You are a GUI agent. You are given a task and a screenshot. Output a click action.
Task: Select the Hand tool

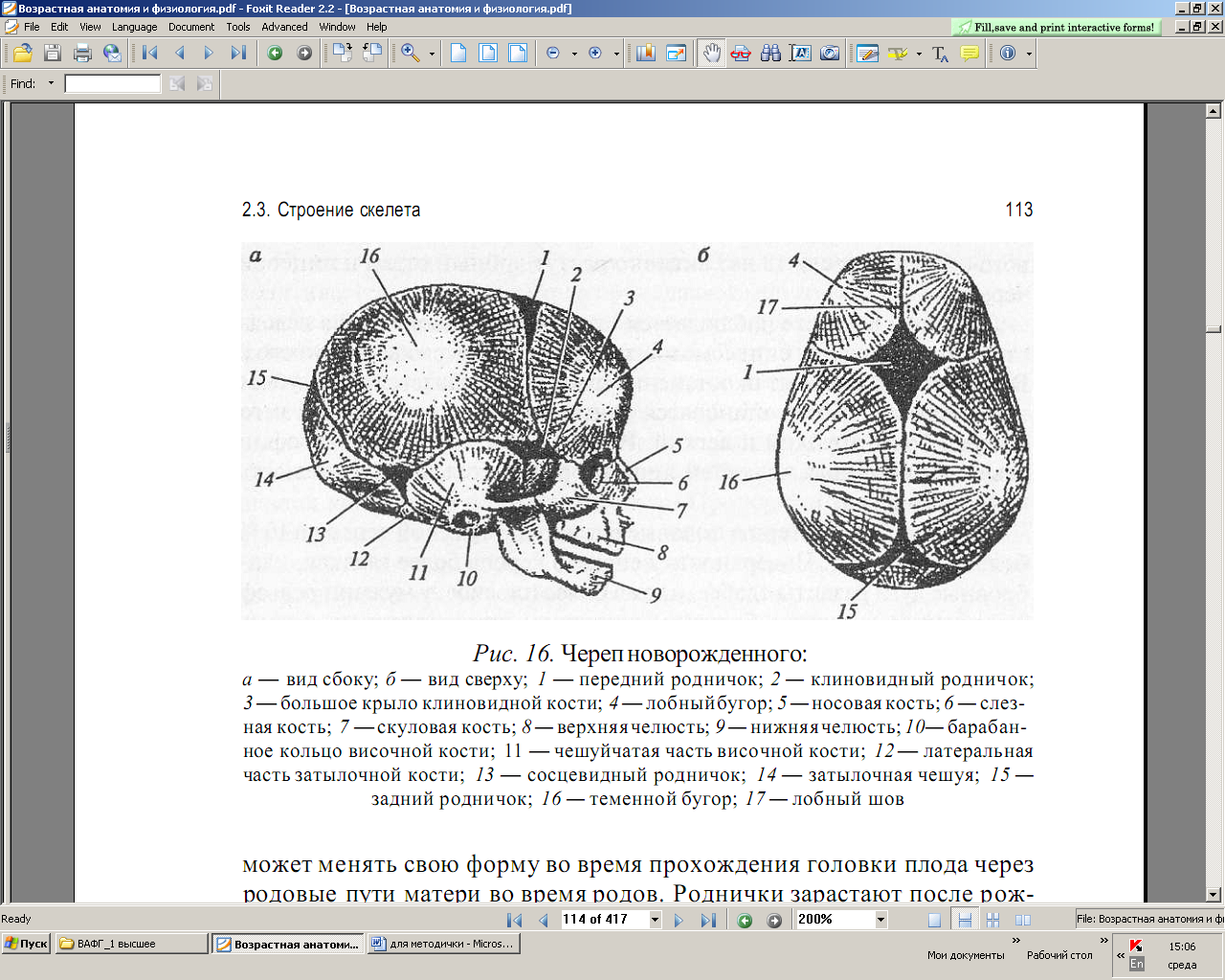click(711, 54)
